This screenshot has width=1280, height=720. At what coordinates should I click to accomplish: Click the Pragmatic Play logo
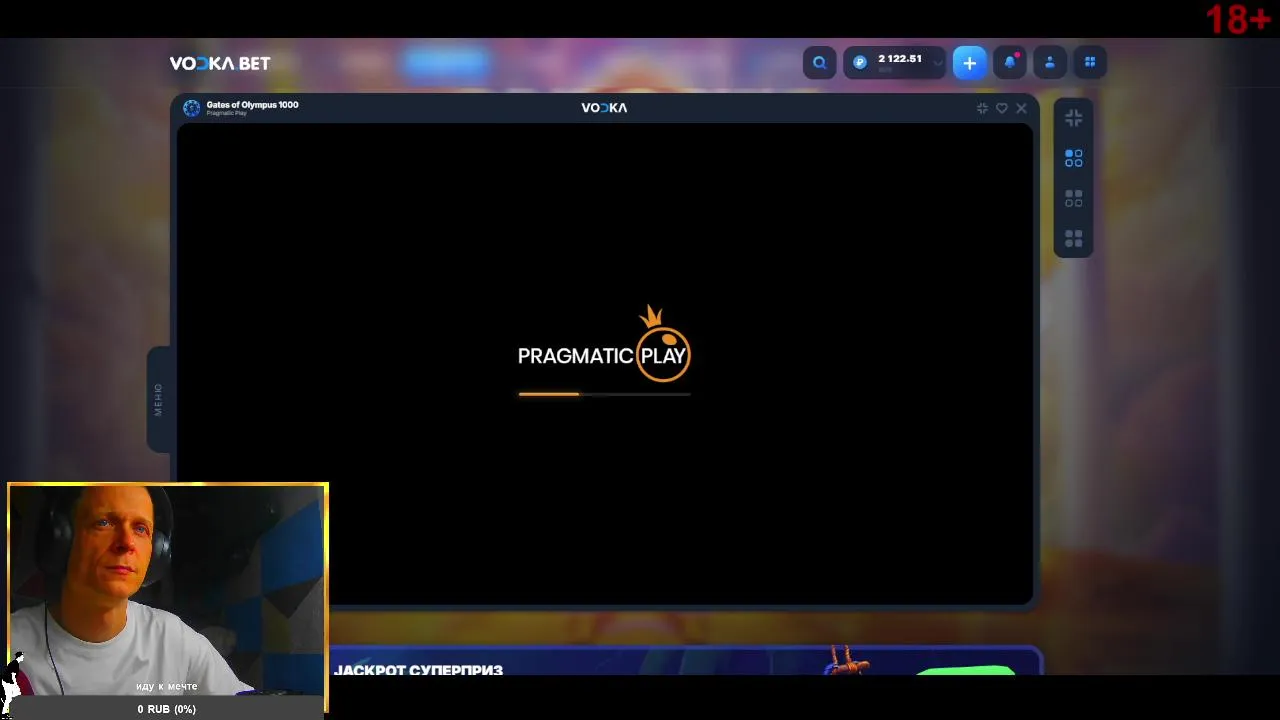(x=604, y=345)
